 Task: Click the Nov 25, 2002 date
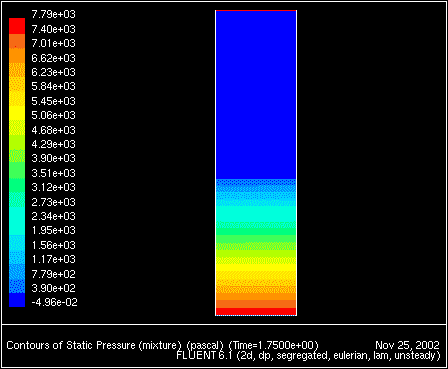click(407, 345)
